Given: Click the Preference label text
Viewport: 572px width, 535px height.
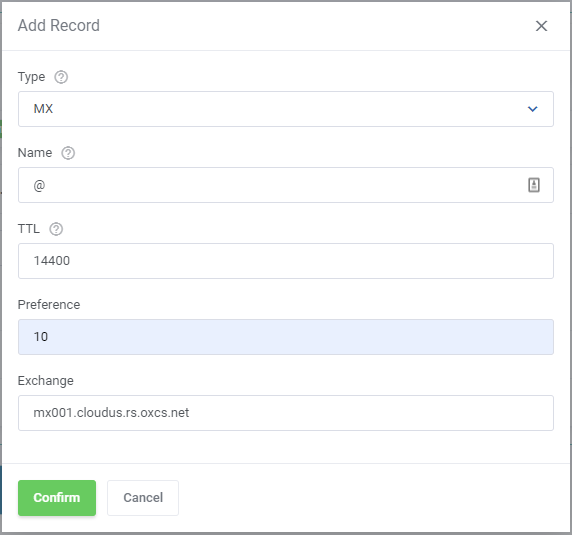Looking at the screenshot, I should point(49,305).
